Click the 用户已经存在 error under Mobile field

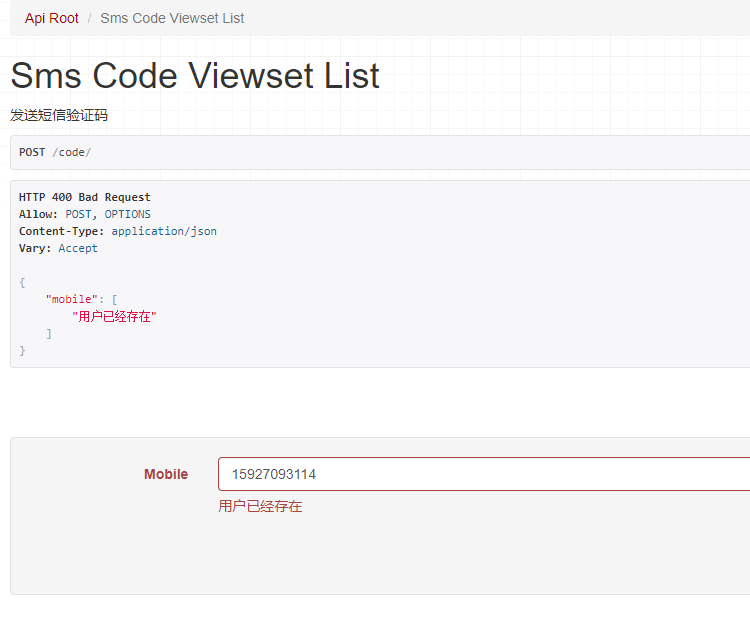point(260,506)
